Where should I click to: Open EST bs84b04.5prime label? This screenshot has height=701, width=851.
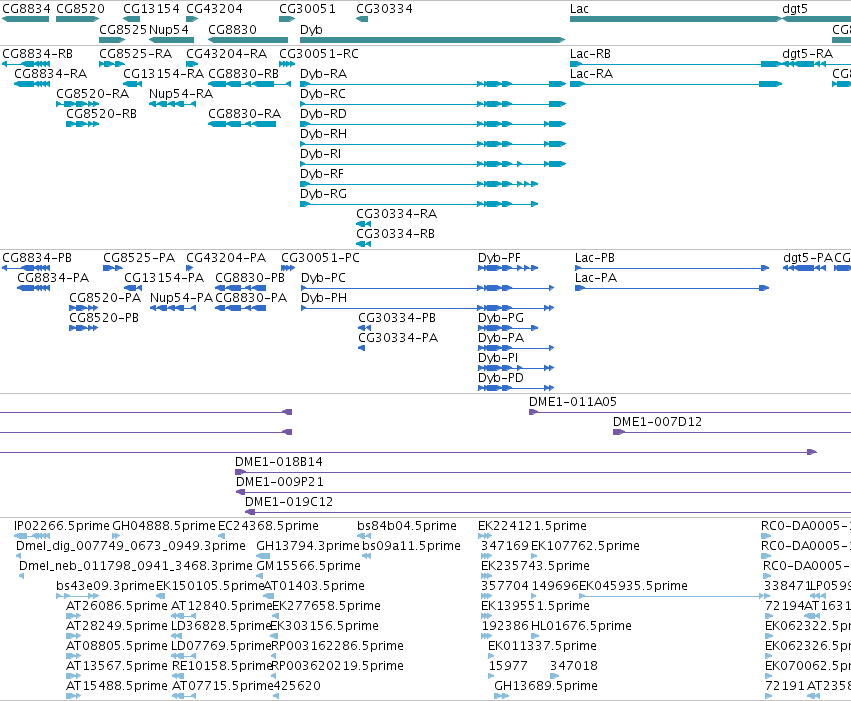pyautogui.click(x=407, y=526)
